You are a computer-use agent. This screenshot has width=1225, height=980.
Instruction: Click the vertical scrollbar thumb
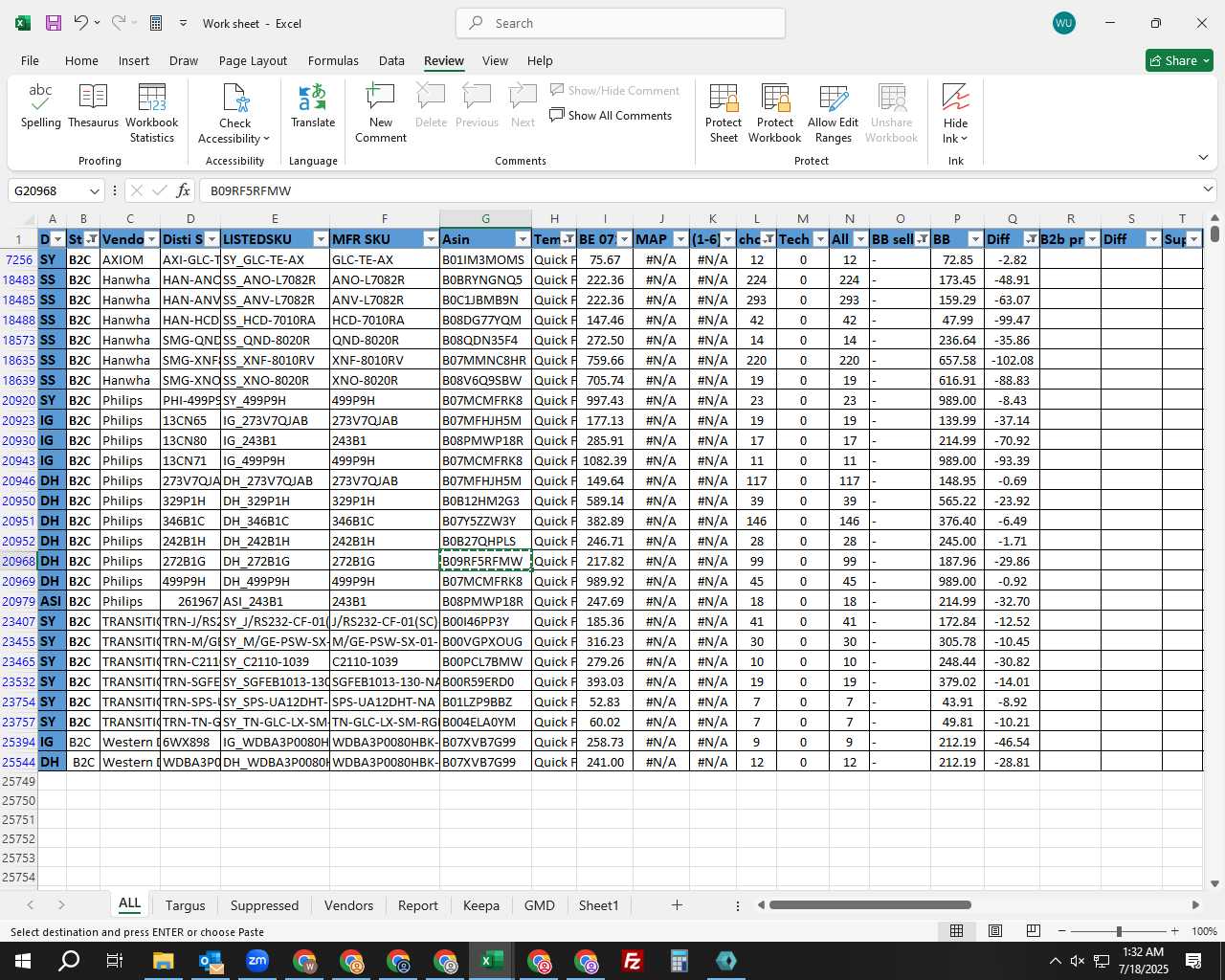coord(1214,233)
